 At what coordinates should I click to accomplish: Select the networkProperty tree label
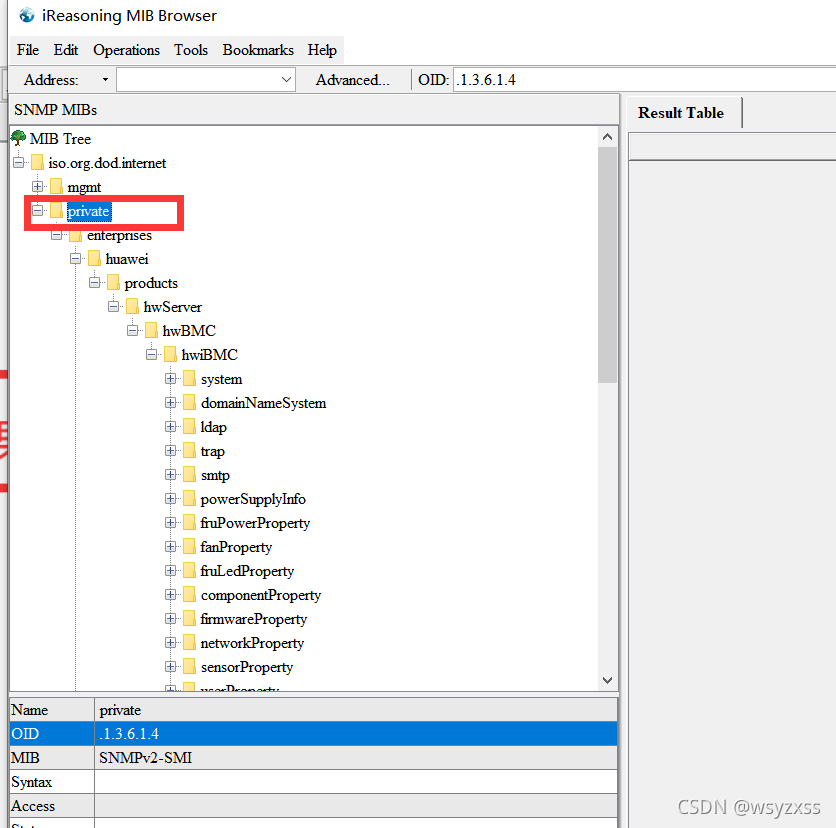click(x=252, y=643)
